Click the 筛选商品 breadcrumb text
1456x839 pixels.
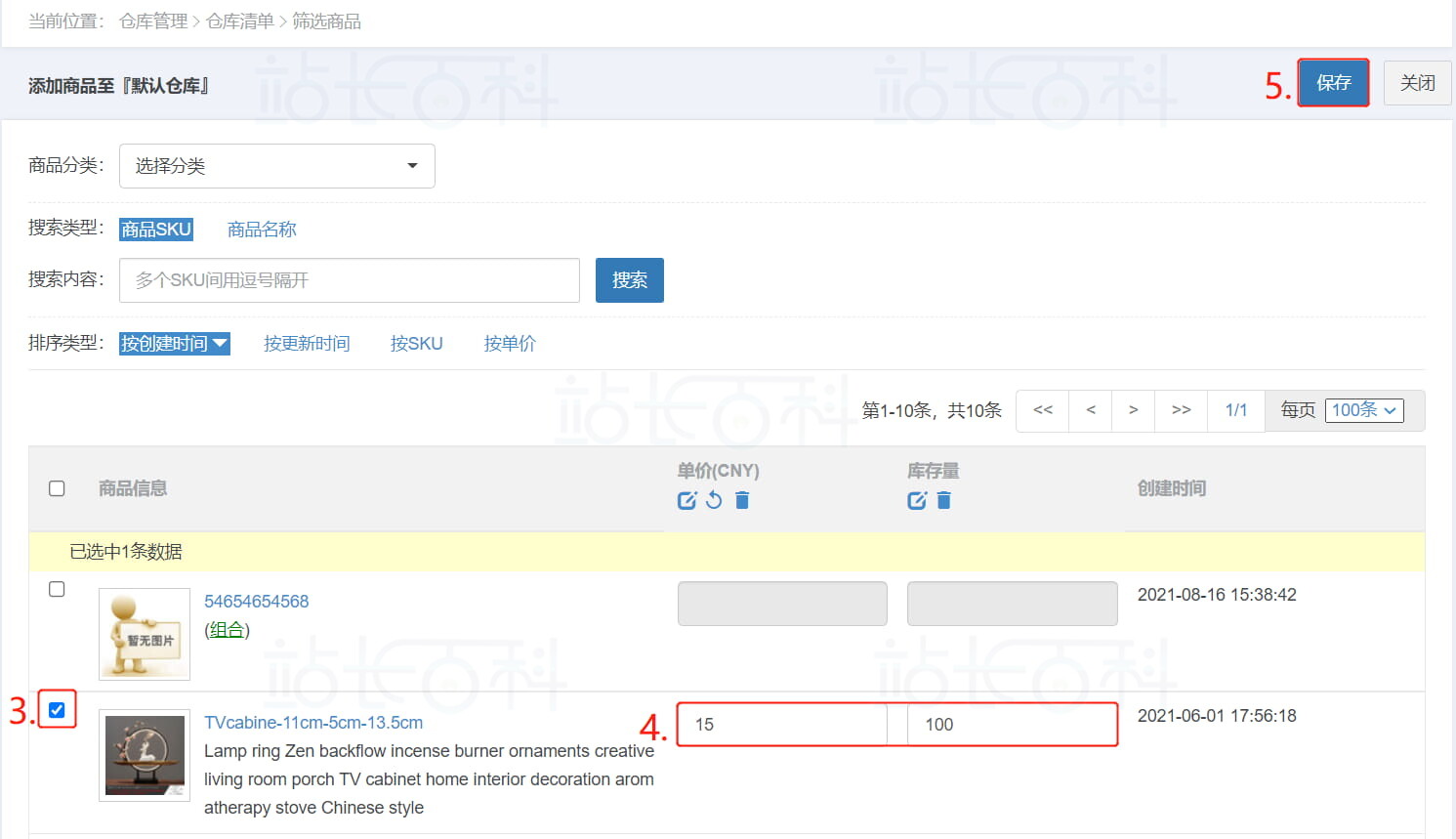pos(327,21)
